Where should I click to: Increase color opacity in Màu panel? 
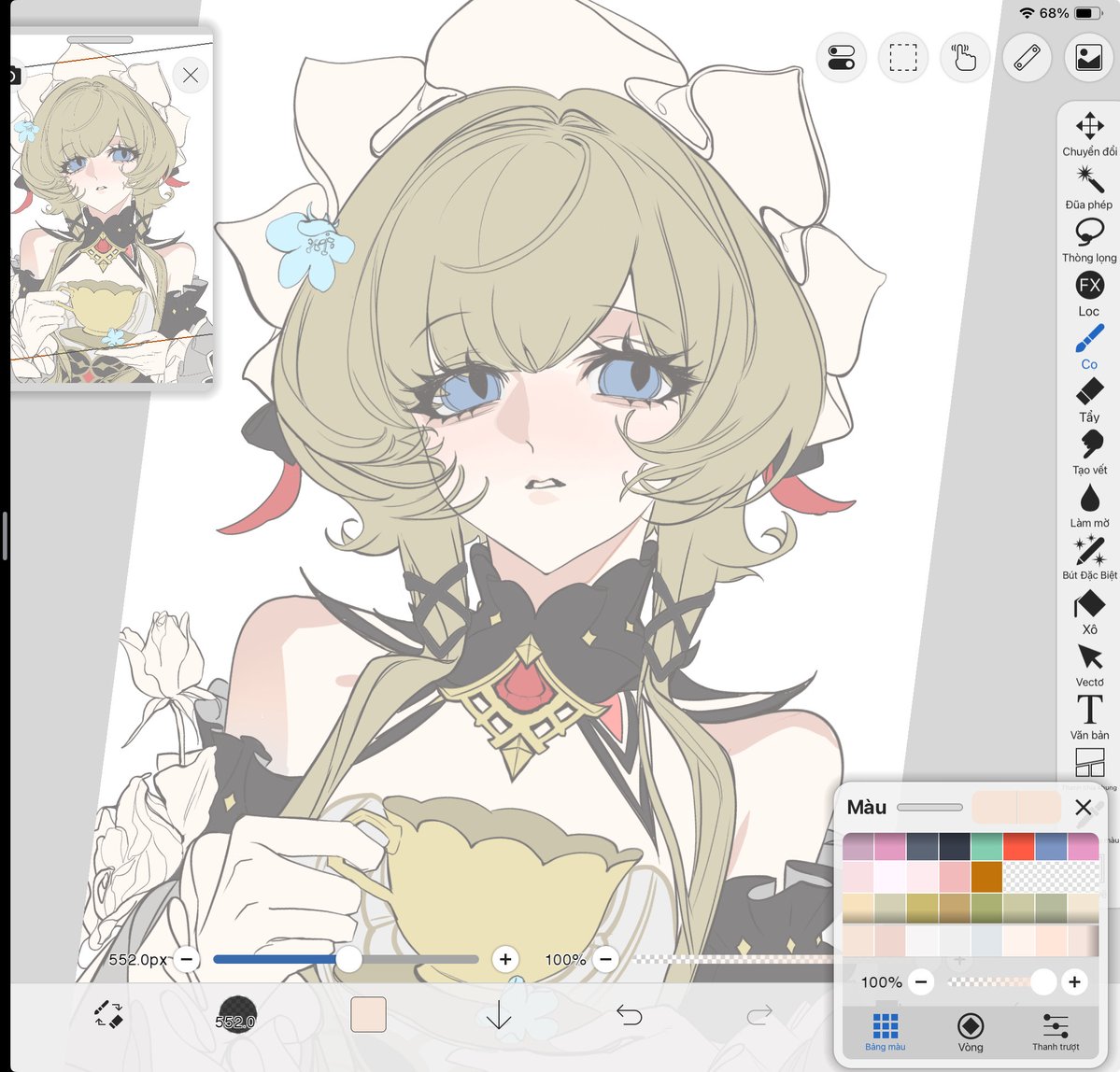click(1073, 982)
